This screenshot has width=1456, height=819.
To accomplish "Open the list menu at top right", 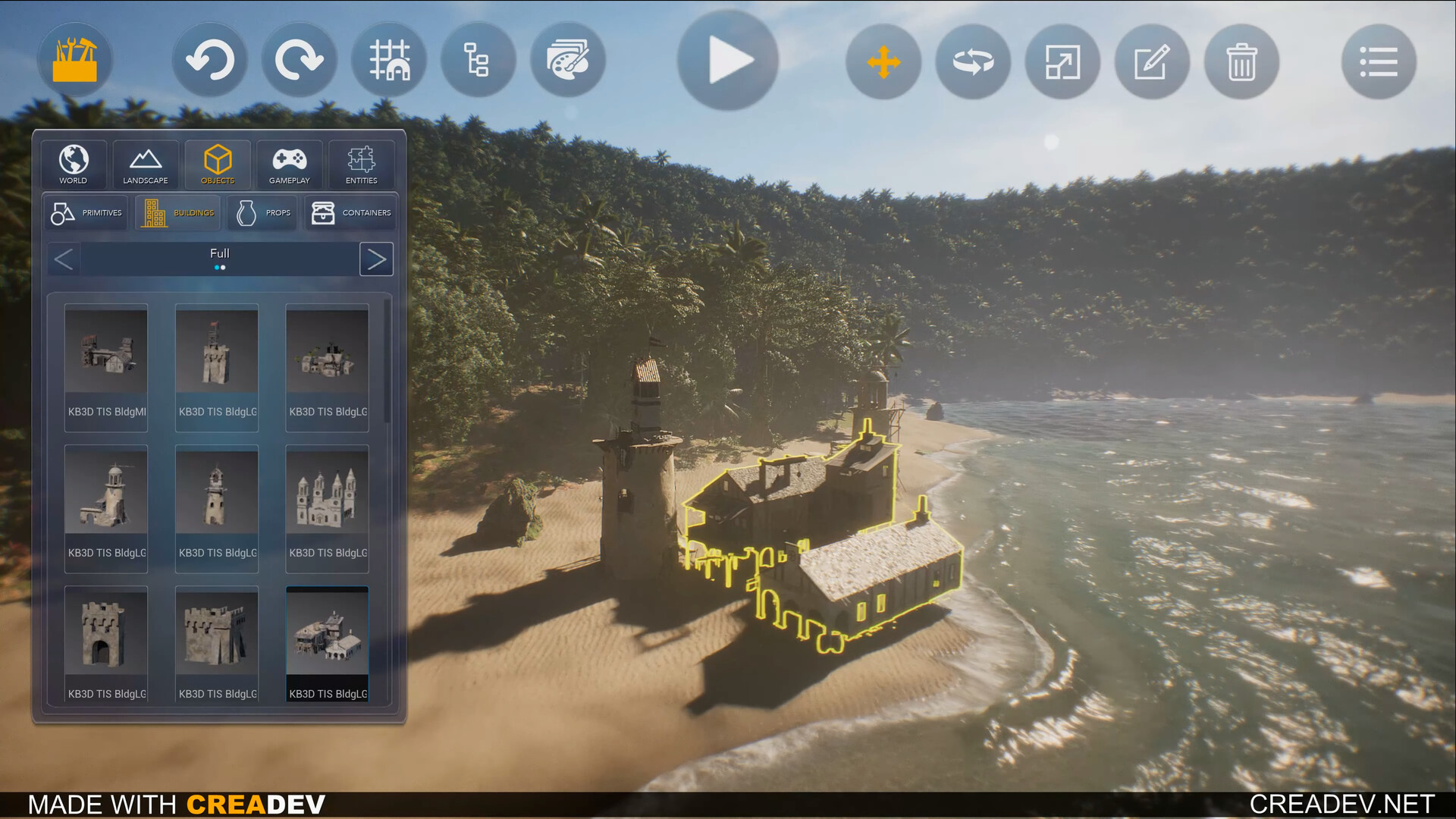I will tap(1378, 62).
